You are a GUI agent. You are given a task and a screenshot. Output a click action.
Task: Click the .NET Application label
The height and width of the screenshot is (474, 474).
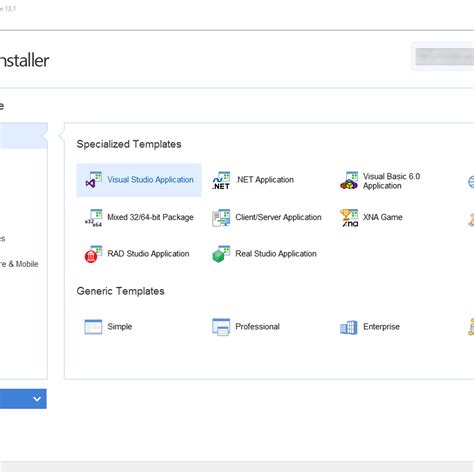[x=265, y=180]
